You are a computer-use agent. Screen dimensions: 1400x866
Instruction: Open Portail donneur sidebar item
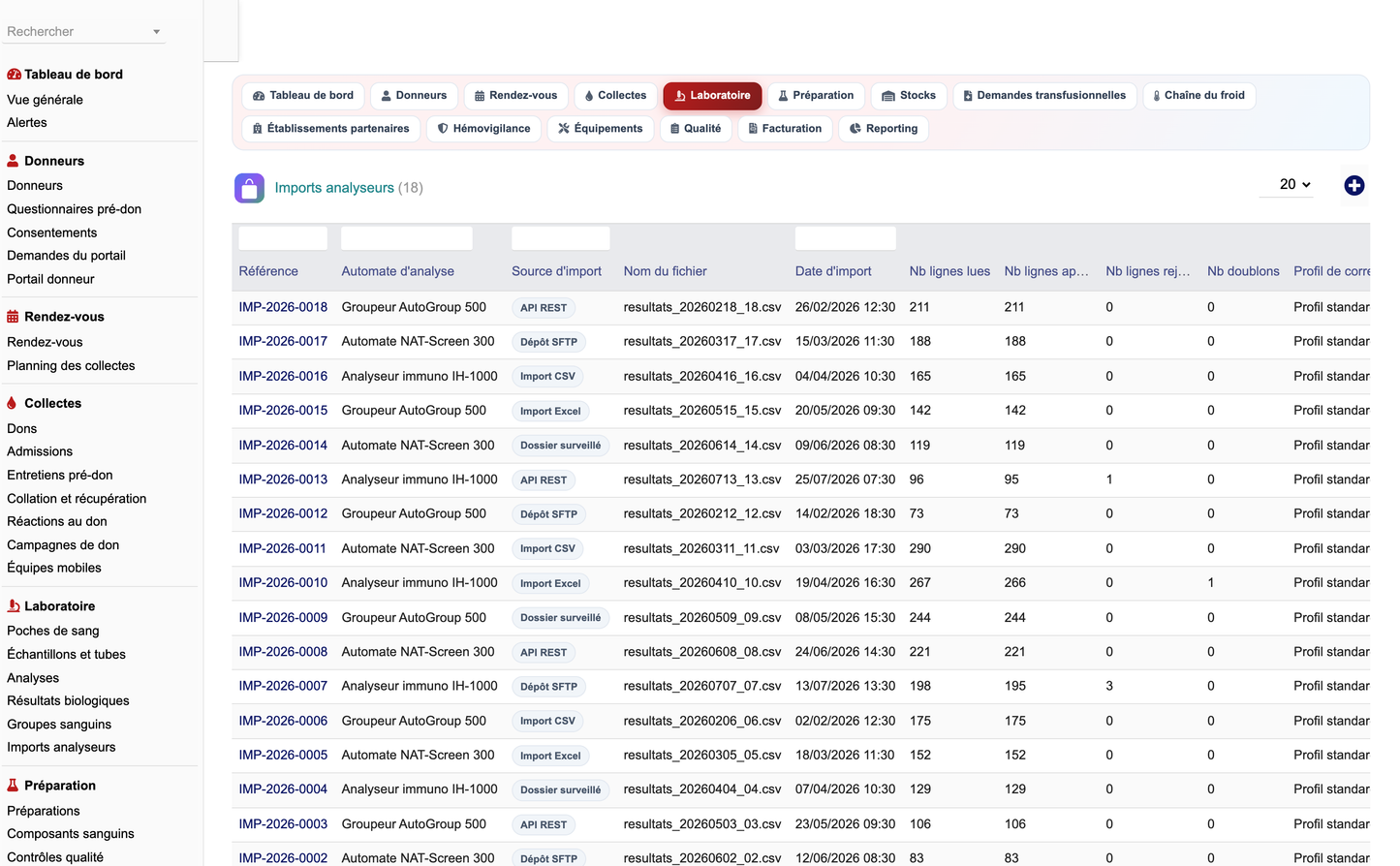50,280
